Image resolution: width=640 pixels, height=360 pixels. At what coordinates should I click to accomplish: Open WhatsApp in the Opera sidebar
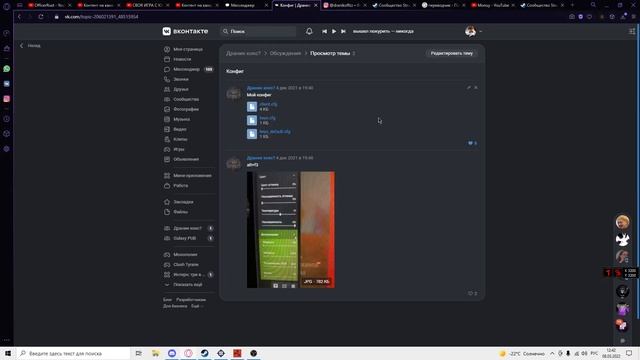point(7,69)
